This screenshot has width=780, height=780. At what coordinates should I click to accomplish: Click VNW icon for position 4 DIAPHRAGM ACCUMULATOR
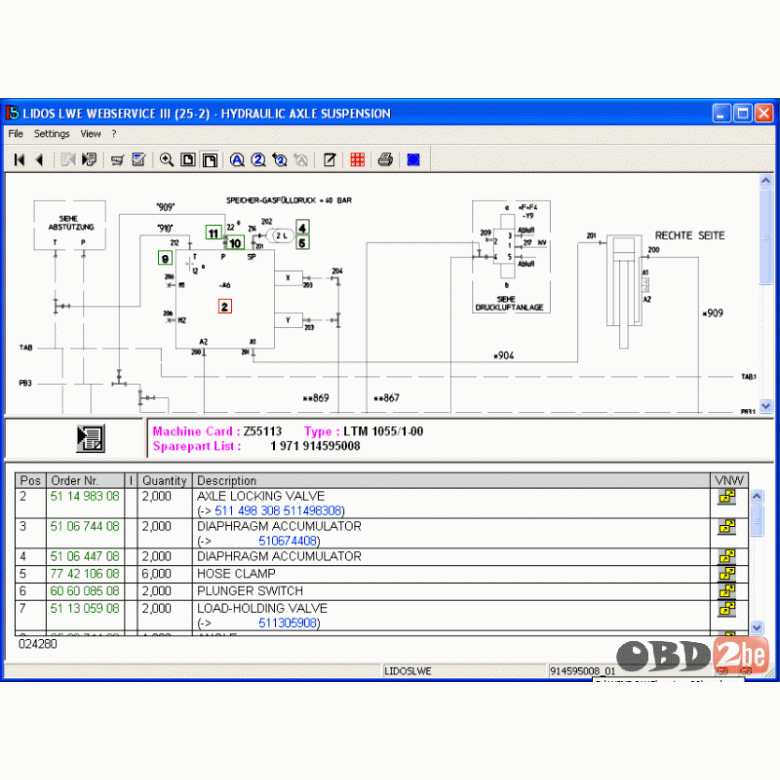click(x=727, y=556)
